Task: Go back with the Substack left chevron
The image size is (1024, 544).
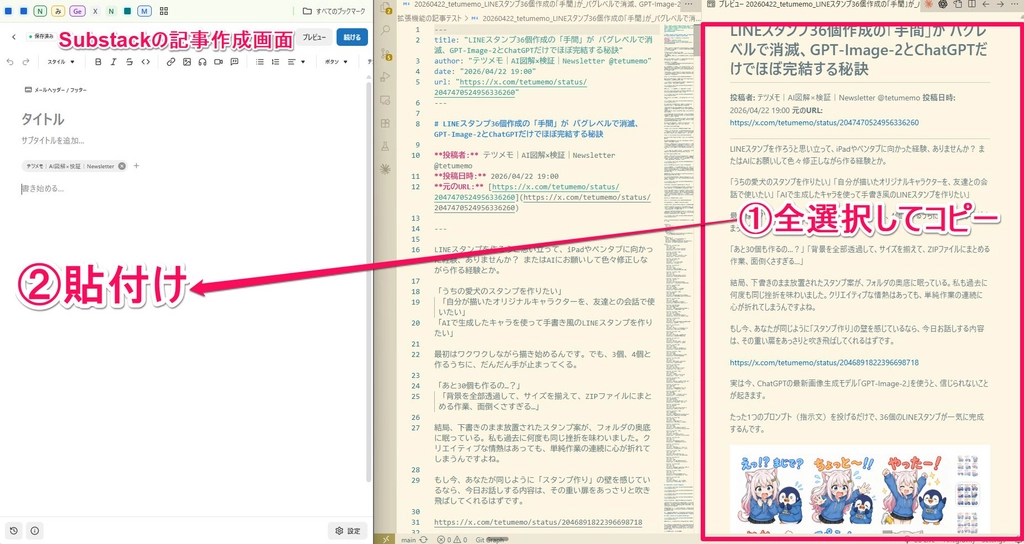Action: coord(14,37)
